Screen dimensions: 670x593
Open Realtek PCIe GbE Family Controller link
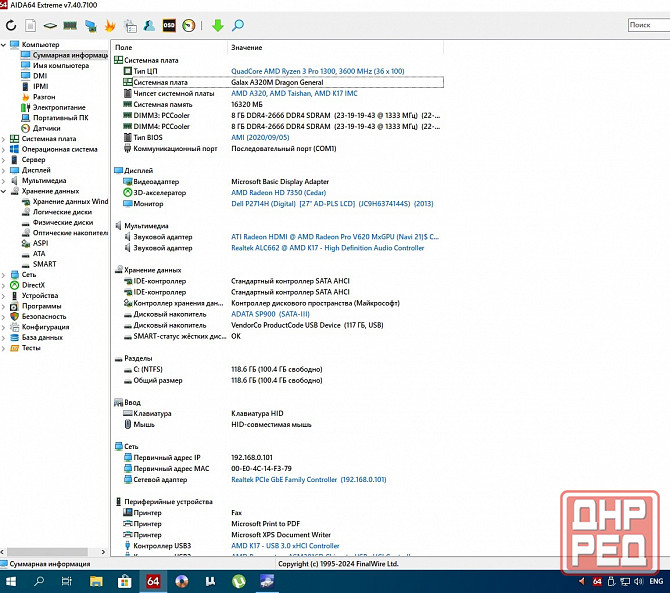tap(309, 480)
